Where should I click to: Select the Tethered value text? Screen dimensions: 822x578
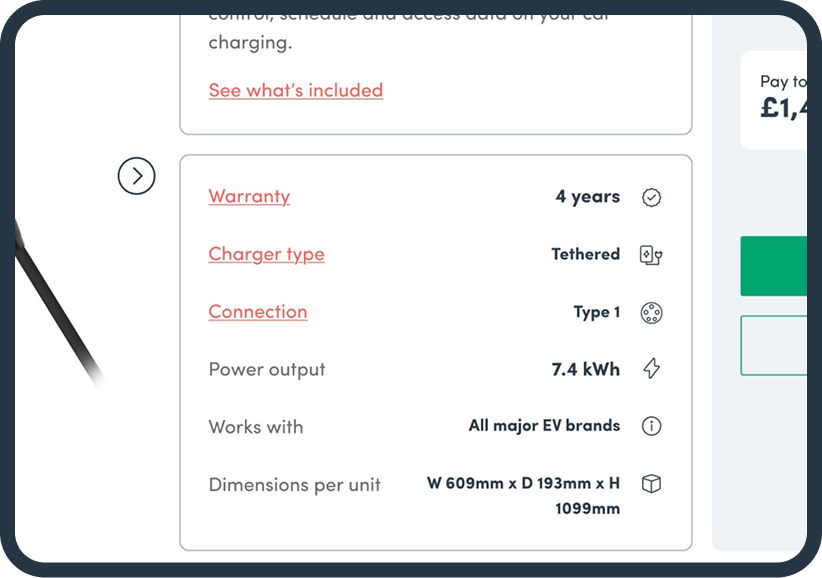click(x=585, y=254)
